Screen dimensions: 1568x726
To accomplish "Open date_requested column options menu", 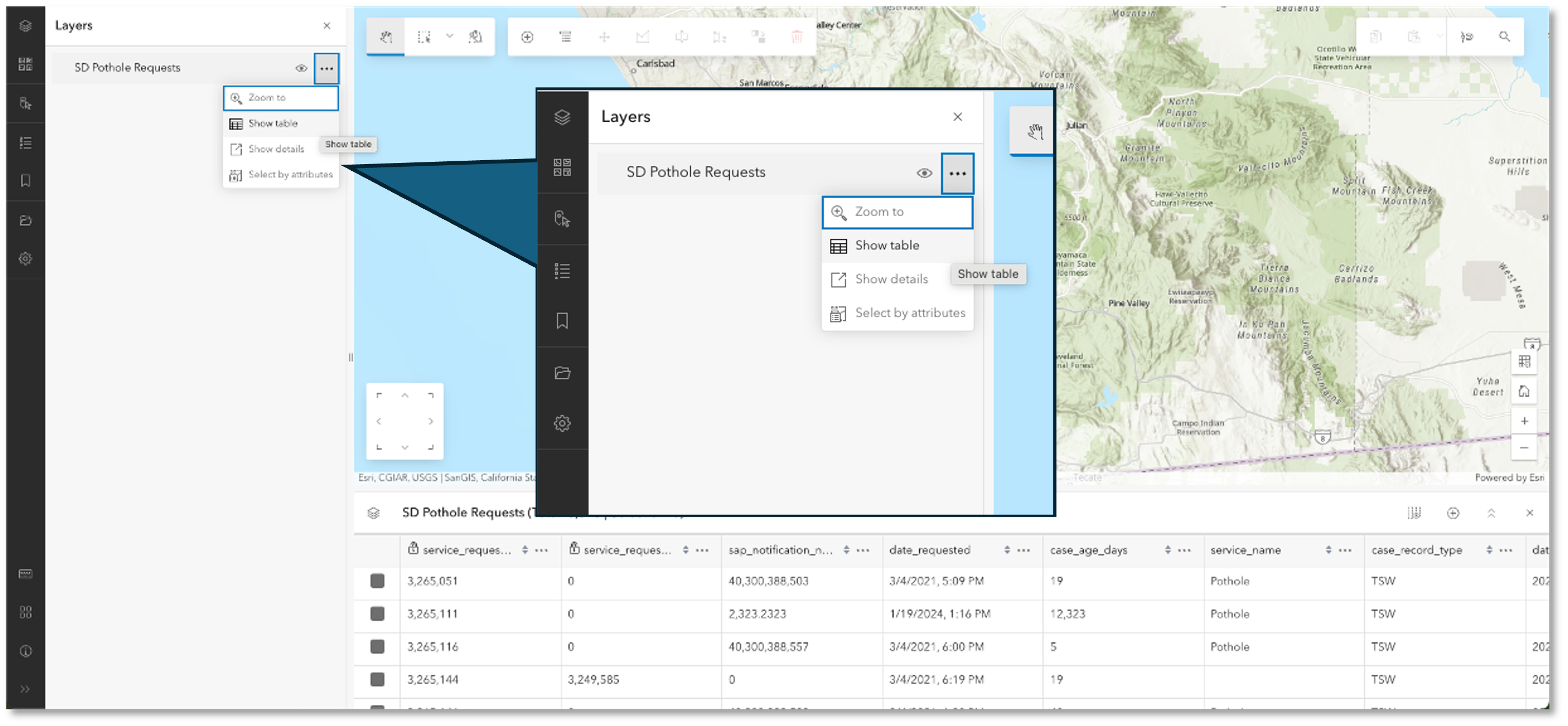I will [x=1024, y=550].
